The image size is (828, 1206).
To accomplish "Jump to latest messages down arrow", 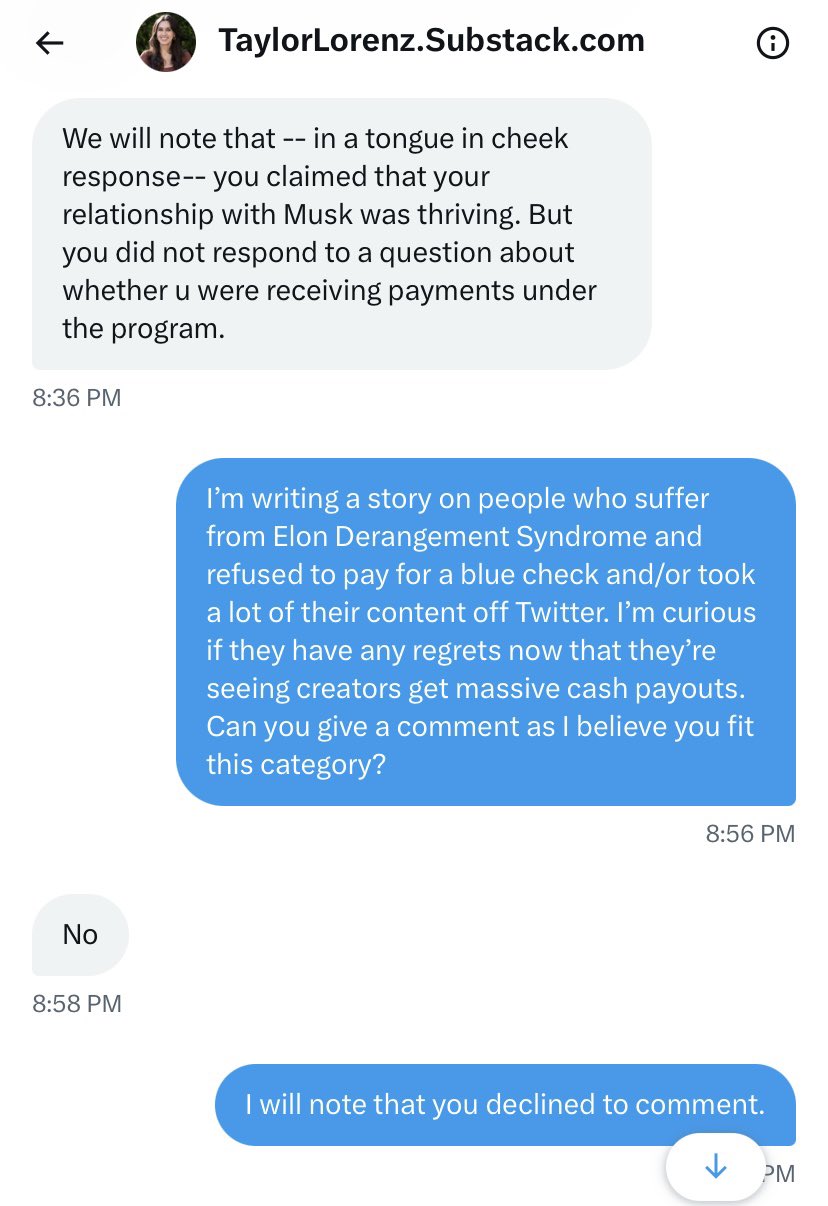I will coord(715,1166).
